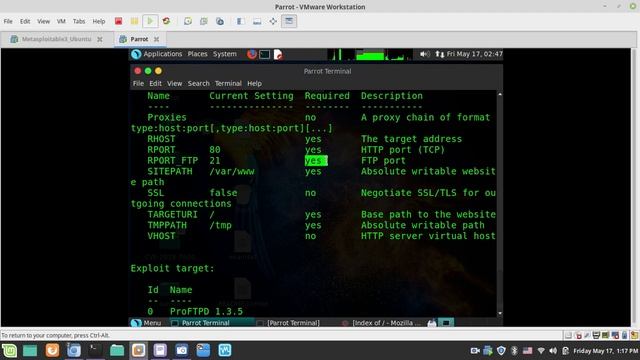
Task: Click the yellow suspend VM button
Action: pyautogui.click(x=134, y=21)
